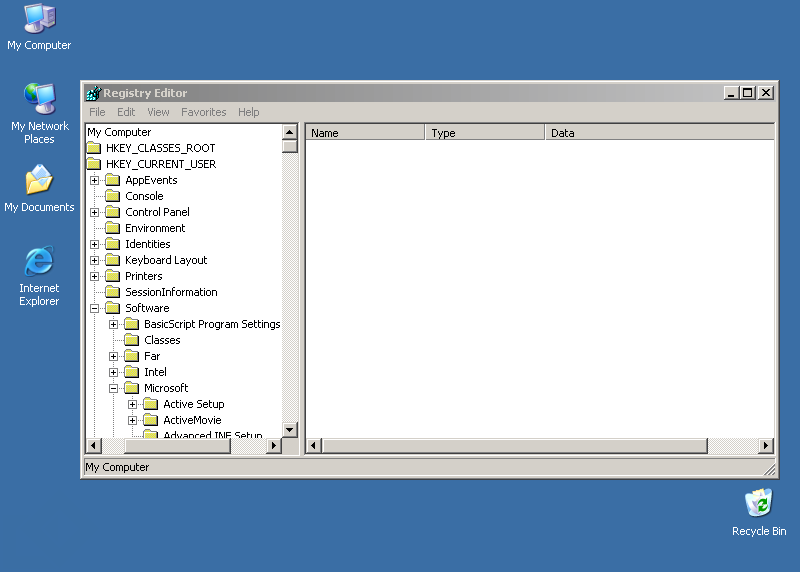800x572 pixels.
Task: Click the ActiveMovie folder icon
Action: [x=151, y=420]
